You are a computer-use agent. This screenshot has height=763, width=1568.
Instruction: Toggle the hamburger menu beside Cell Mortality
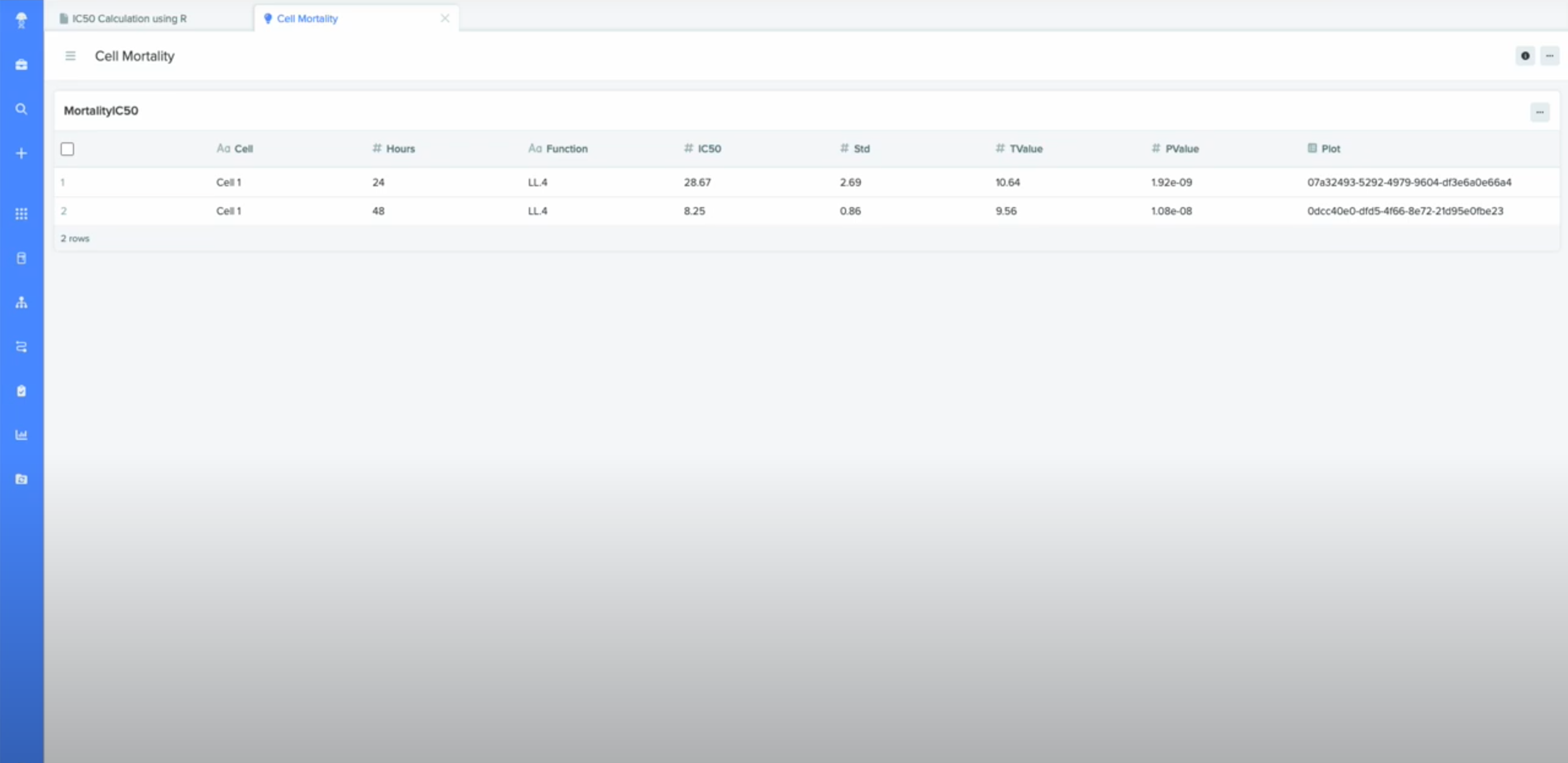(70, 56)
